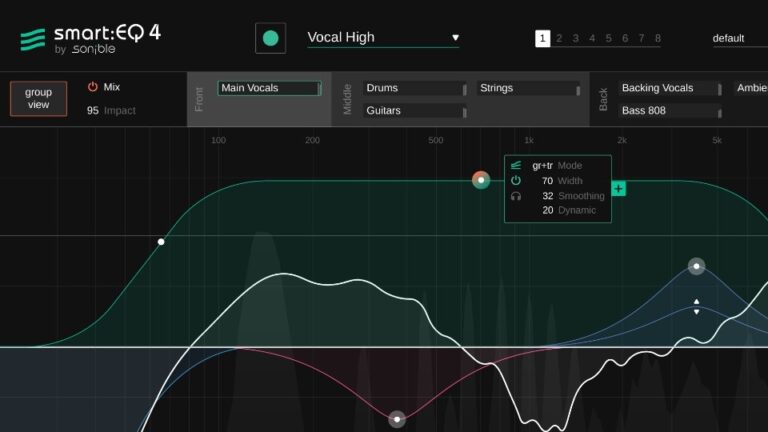Viewport: 768px width, 432px height.
Task: Select the Backing Vocals track
Action: point(670,88)
